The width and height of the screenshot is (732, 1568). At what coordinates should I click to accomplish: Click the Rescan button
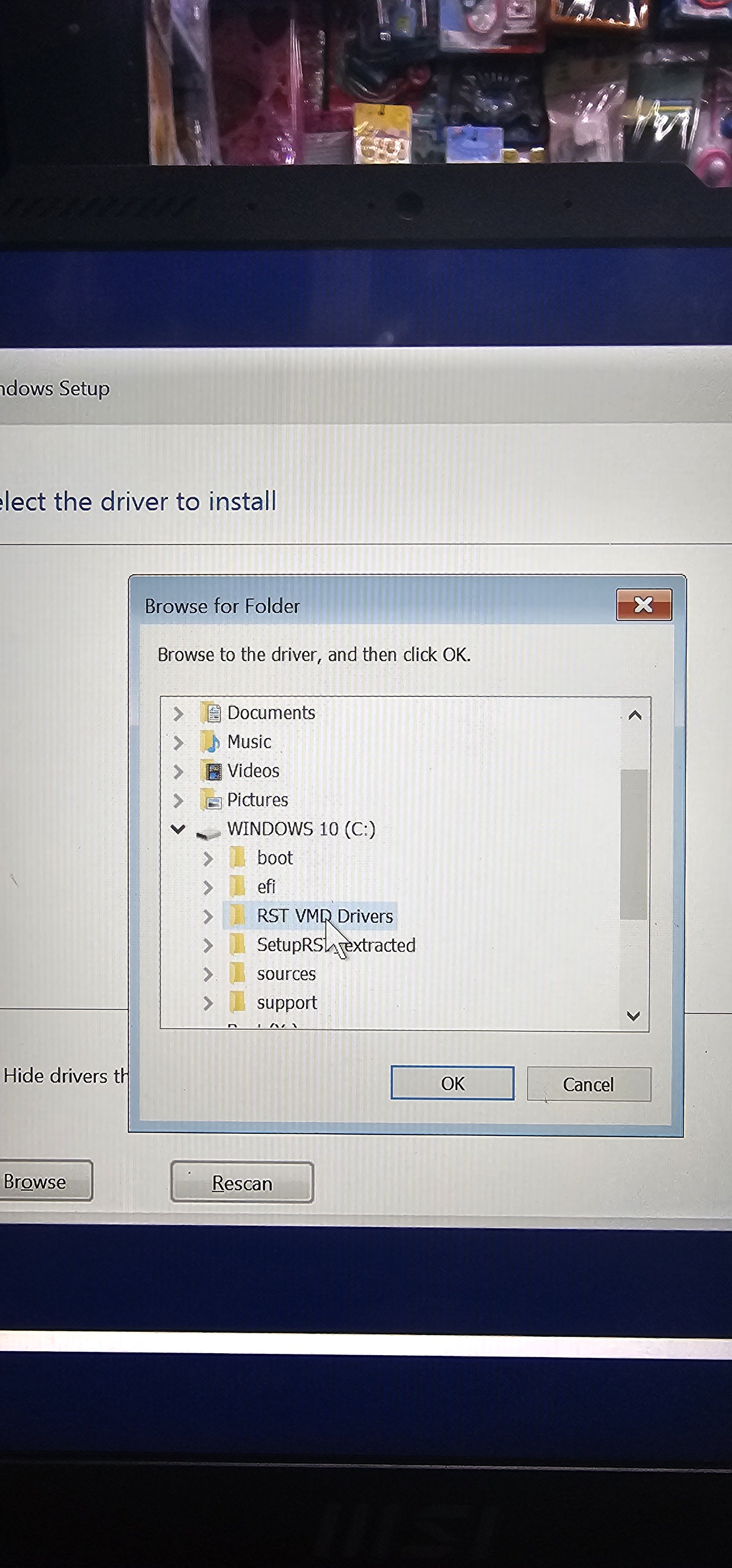click(x=242, y=1183)
